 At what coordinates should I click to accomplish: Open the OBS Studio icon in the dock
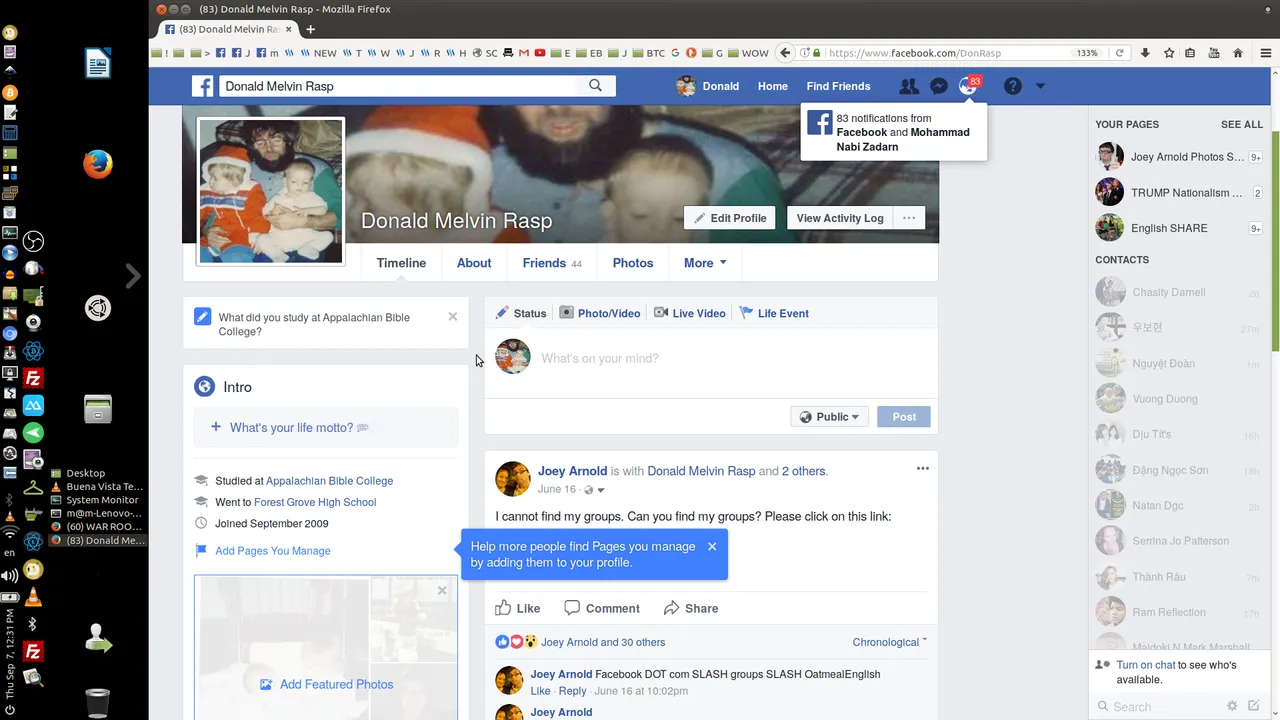(x=33, y=241)
